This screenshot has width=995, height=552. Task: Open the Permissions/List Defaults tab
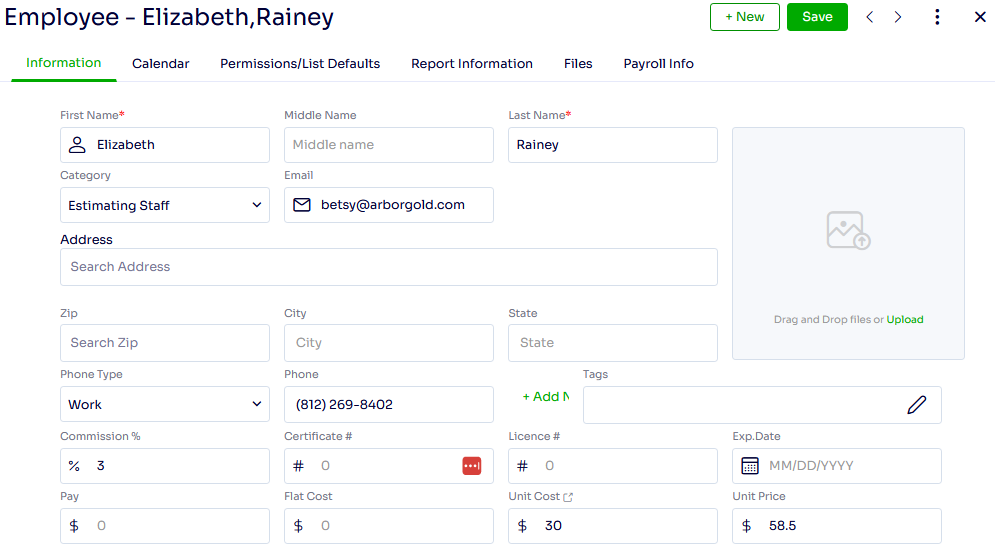[x=300, y=63]
